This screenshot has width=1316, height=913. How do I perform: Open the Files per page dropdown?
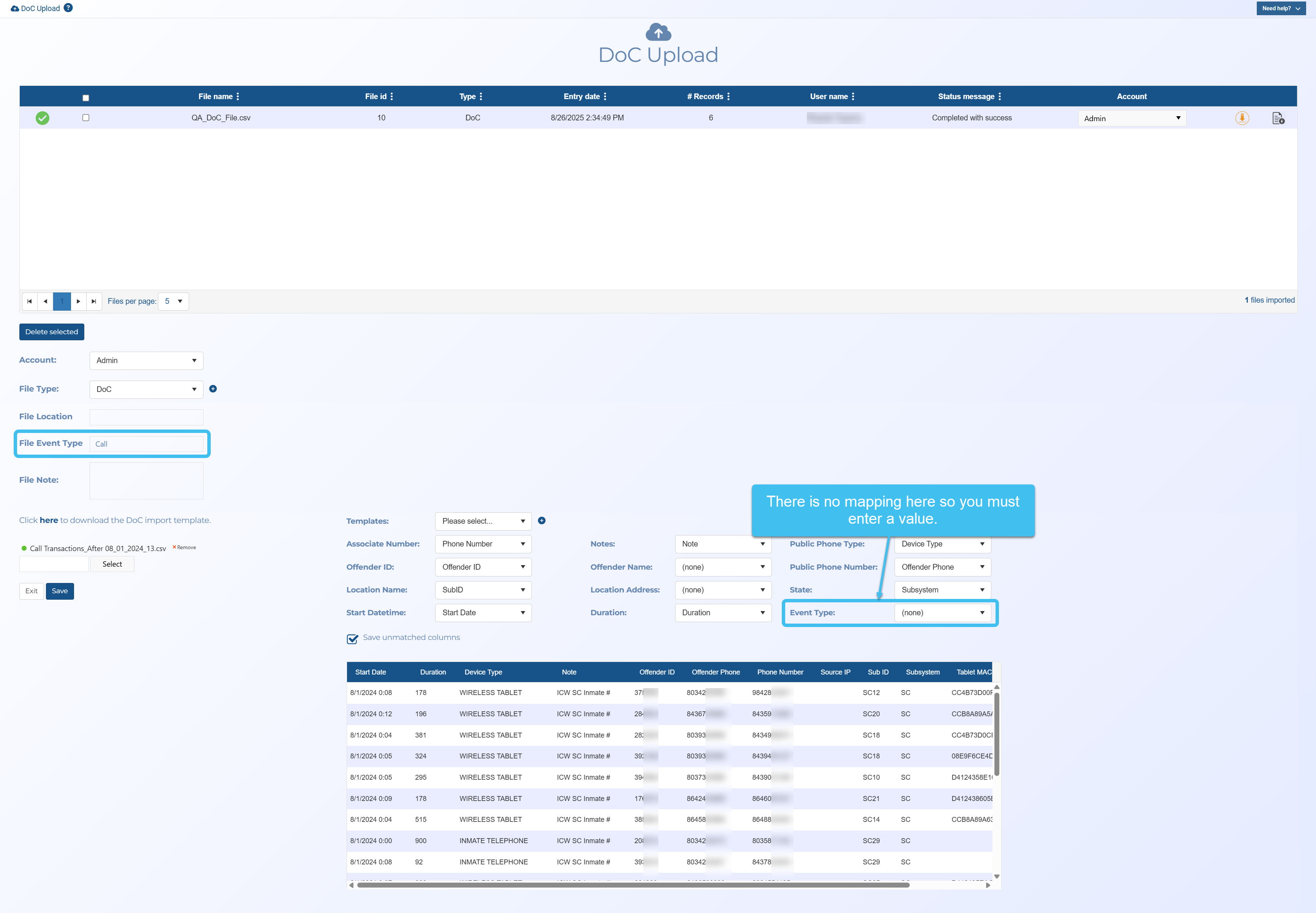tap(173, 302)
